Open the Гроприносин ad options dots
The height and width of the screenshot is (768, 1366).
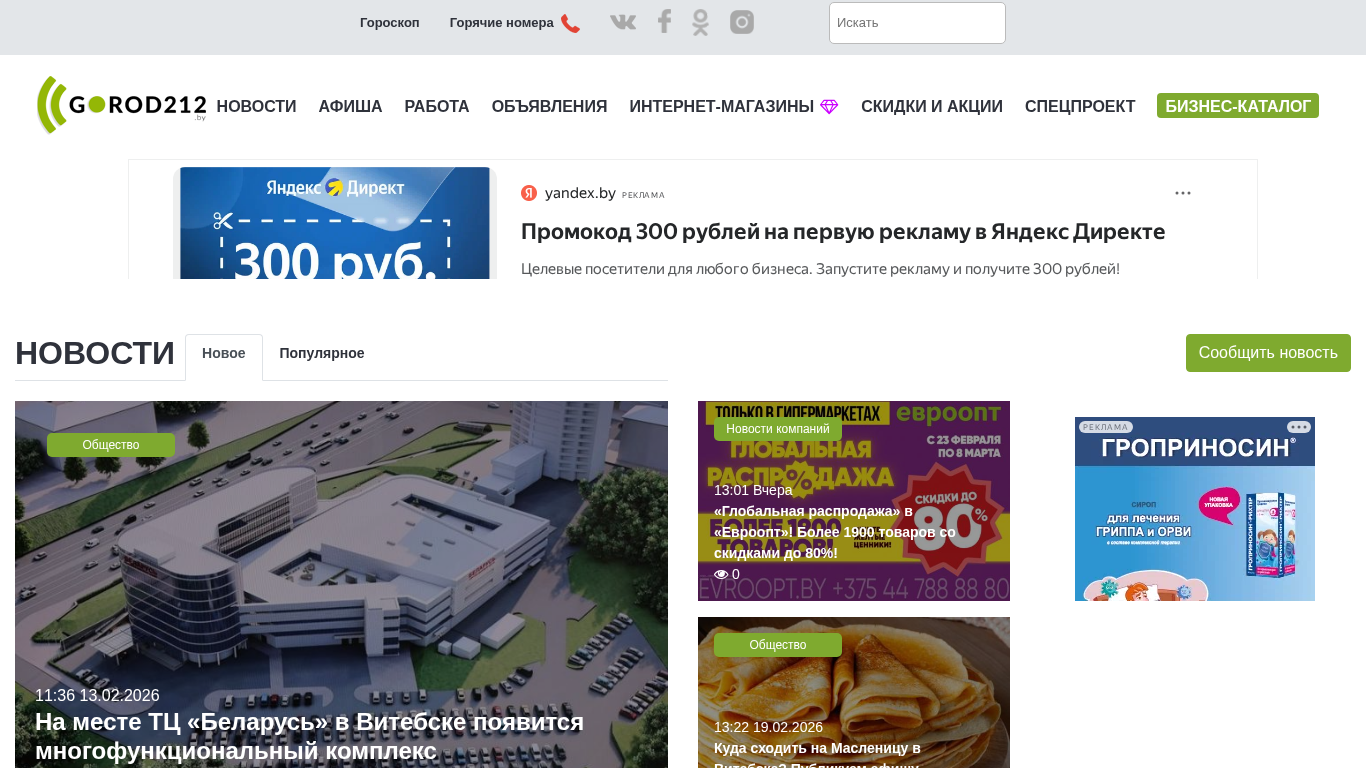coord(1299,427)
